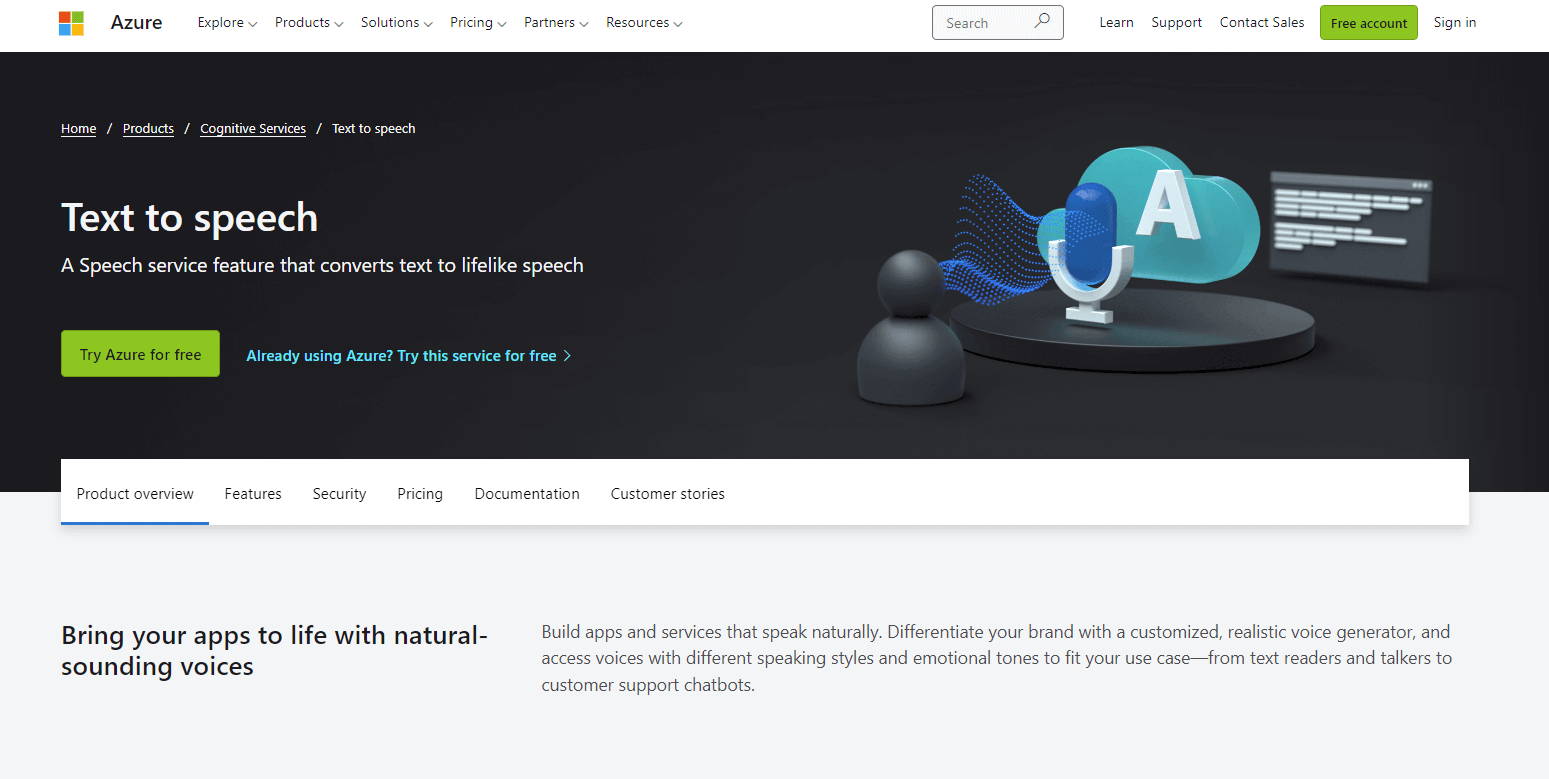
Task: Click the Free account button
Action: (1368, 23)
